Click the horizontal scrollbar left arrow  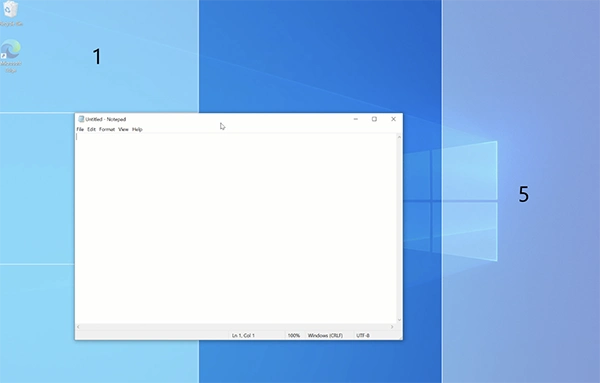point(78,327)
